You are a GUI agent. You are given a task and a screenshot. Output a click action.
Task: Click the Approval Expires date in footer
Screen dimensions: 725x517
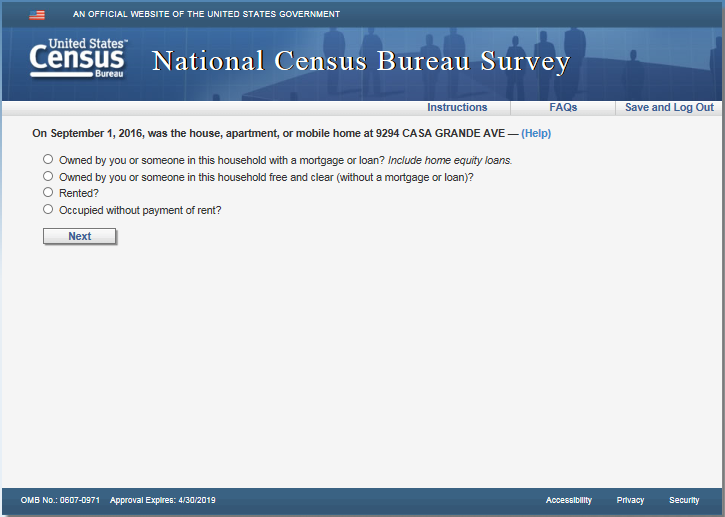click(x=162, y=500)
